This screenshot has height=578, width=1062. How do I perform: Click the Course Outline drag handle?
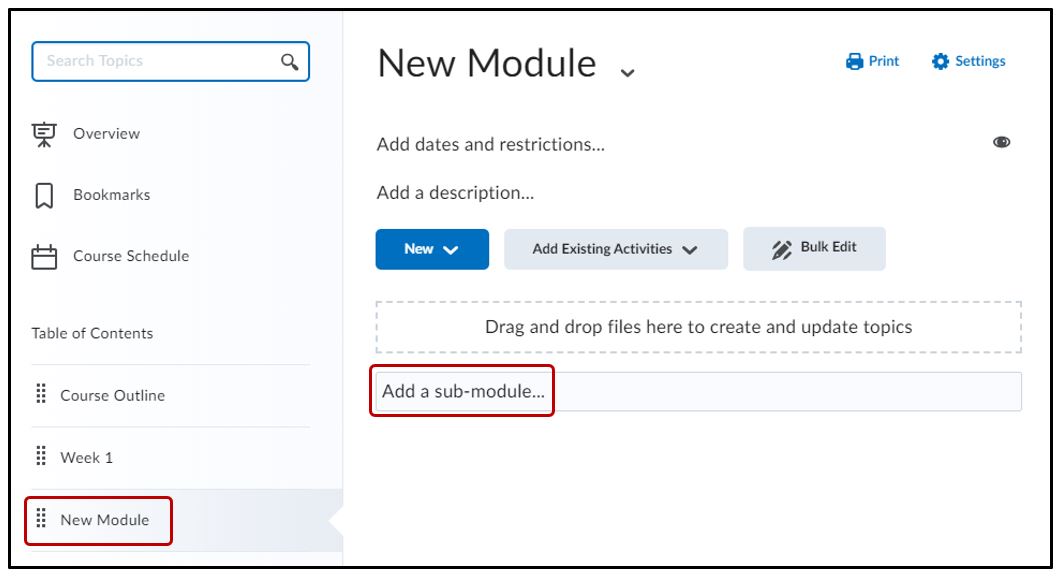click(x=42, y=395)
